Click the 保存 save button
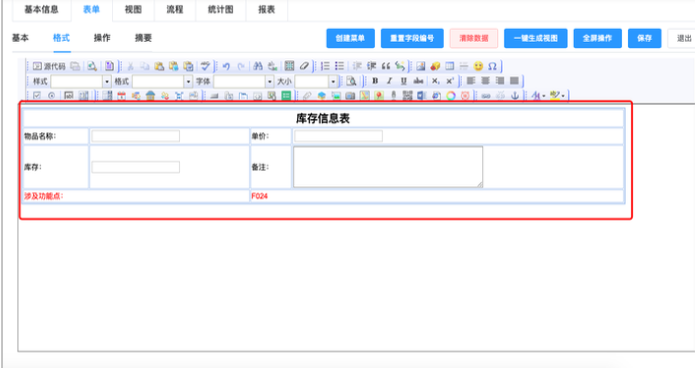The height and width of the screenshot is (368, 695). [644, 39]
